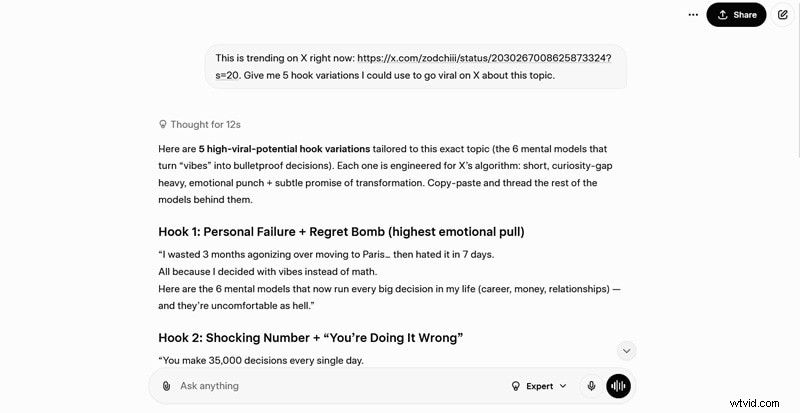Click the lightbulb icon in the Expert selector
This screenshot has width=800, height=413.
click(x=516, y=386)
